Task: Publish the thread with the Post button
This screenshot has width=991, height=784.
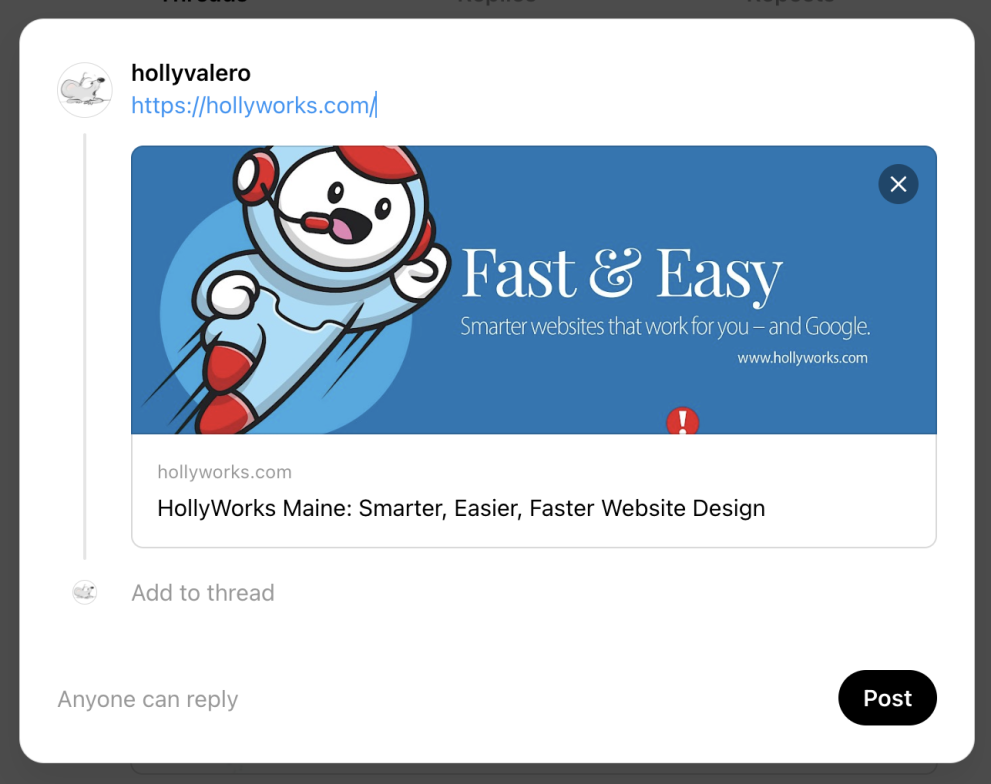Action: tap(886, 698)
